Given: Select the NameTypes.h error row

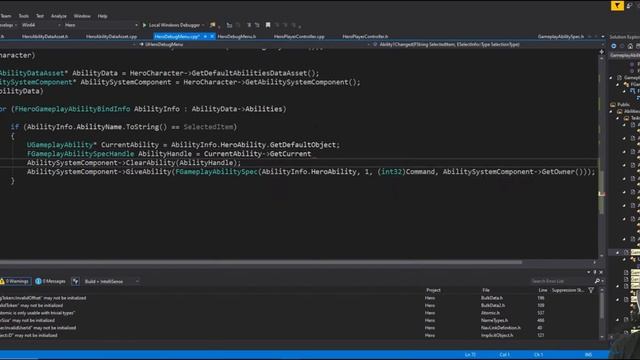Looking at the screenshot, I should click(299, 320).
